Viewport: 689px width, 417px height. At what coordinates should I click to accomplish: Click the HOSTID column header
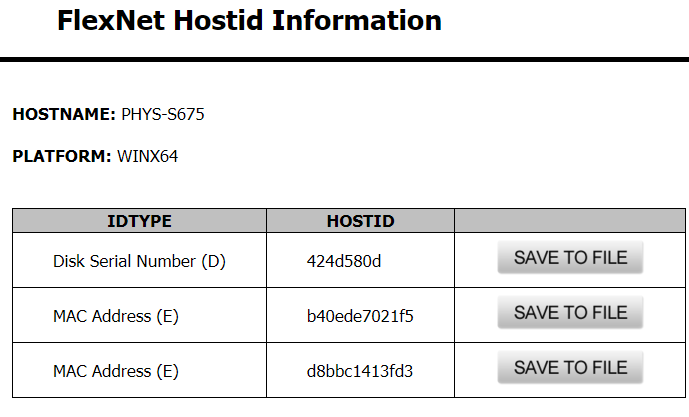click(x=360, y=221)
